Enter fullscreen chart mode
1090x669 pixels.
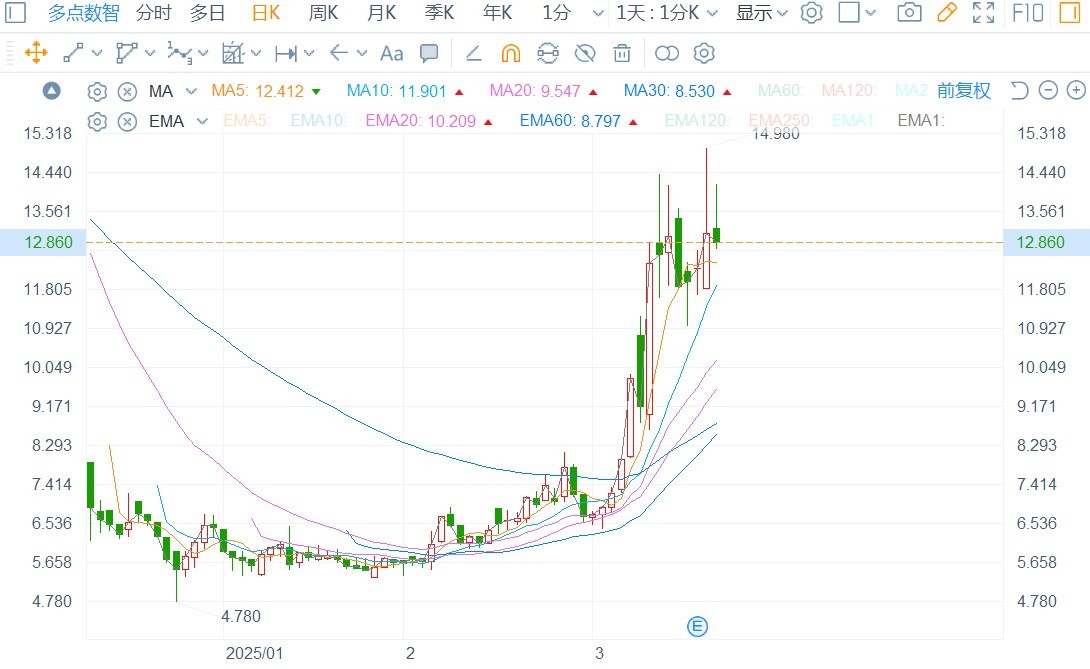984,13
